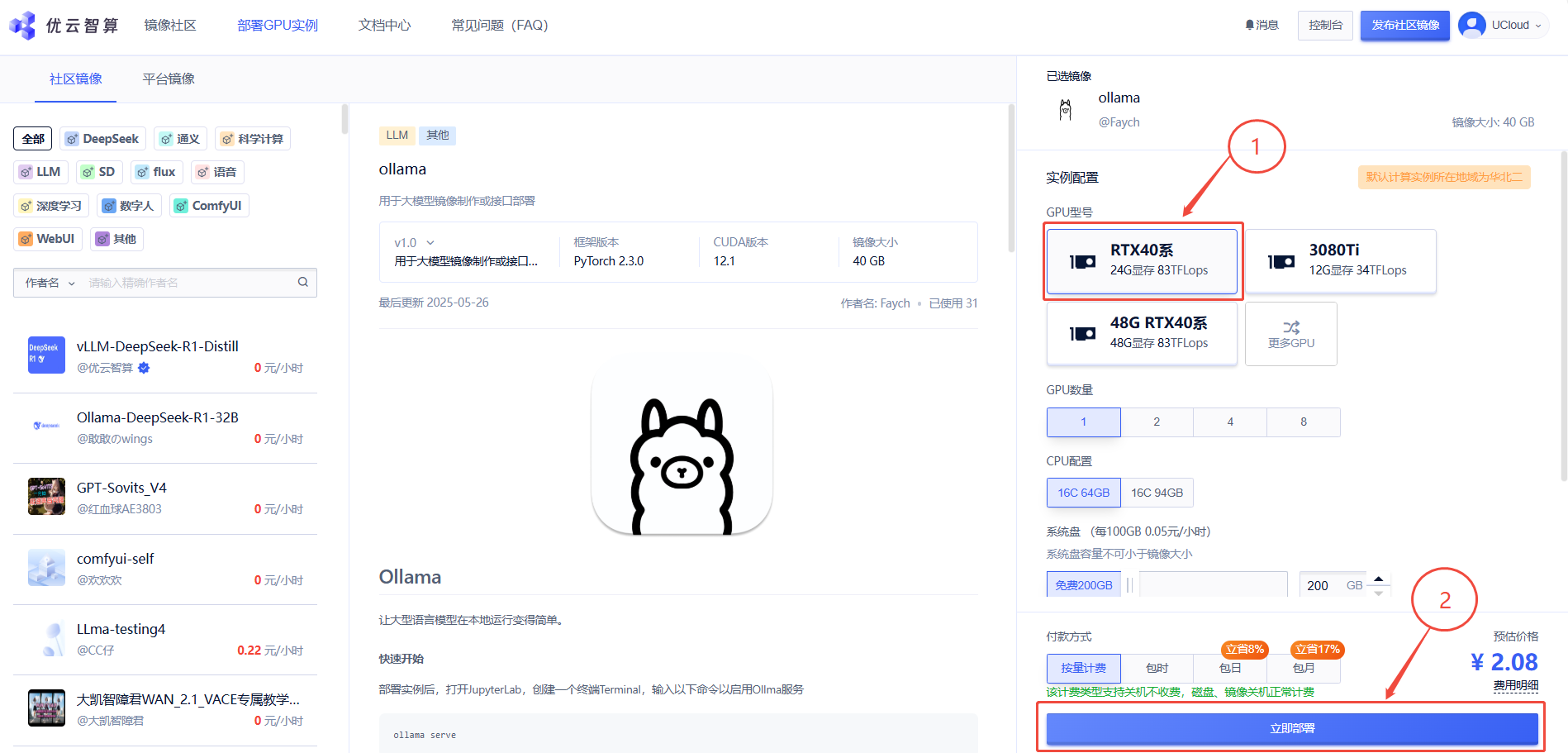This screenshot has width=1568, height=753.
Task: Click the 深度学习 tag icon
Action: (26, 206)
